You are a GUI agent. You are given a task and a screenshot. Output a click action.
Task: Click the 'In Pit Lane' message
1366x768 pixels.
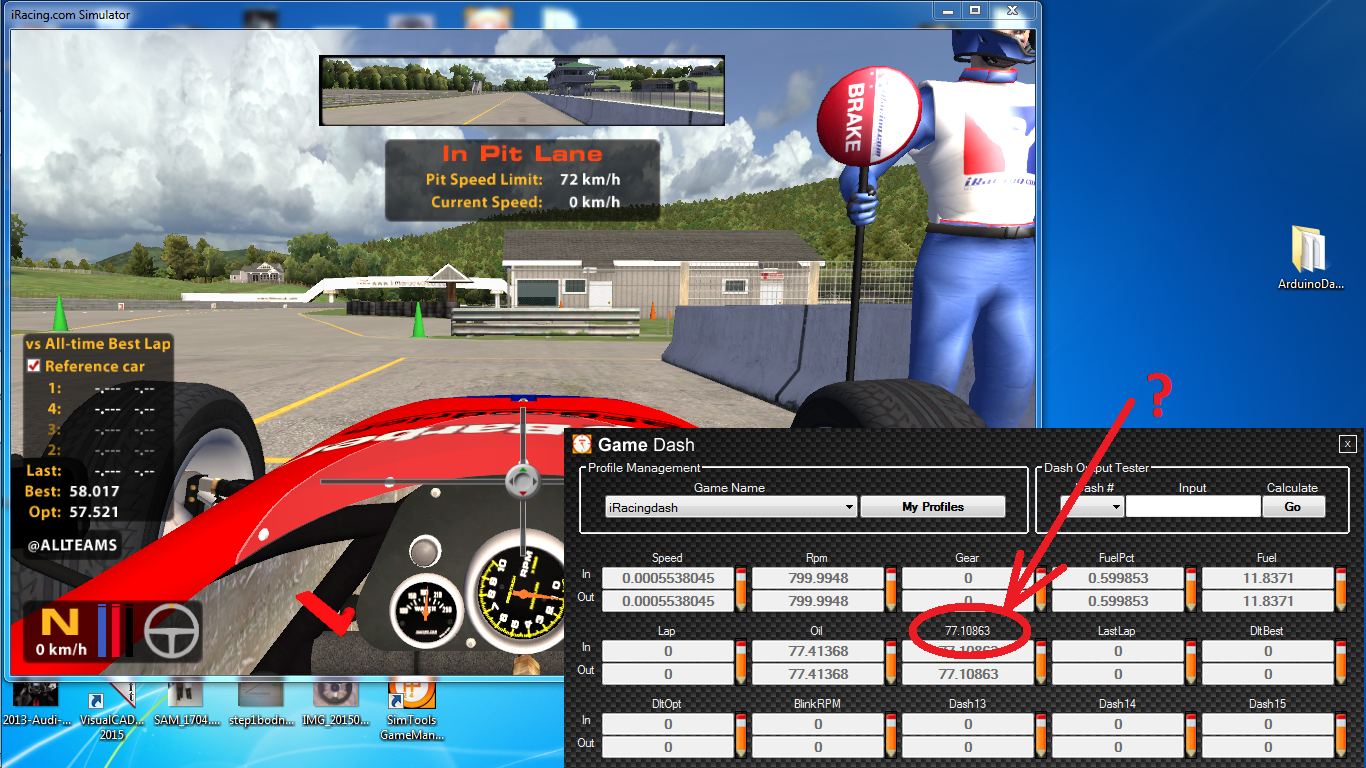522,153
